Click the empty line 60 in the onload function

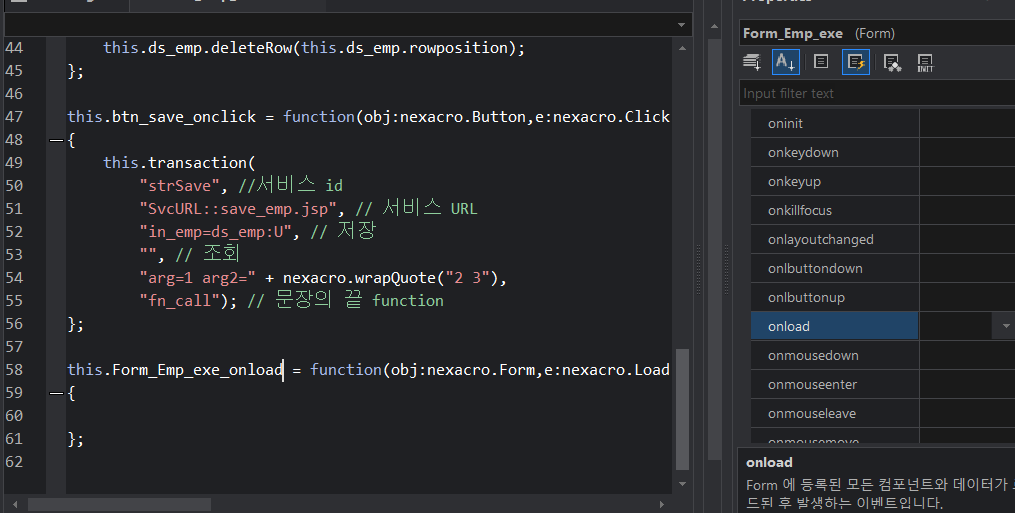click(369, 416)
